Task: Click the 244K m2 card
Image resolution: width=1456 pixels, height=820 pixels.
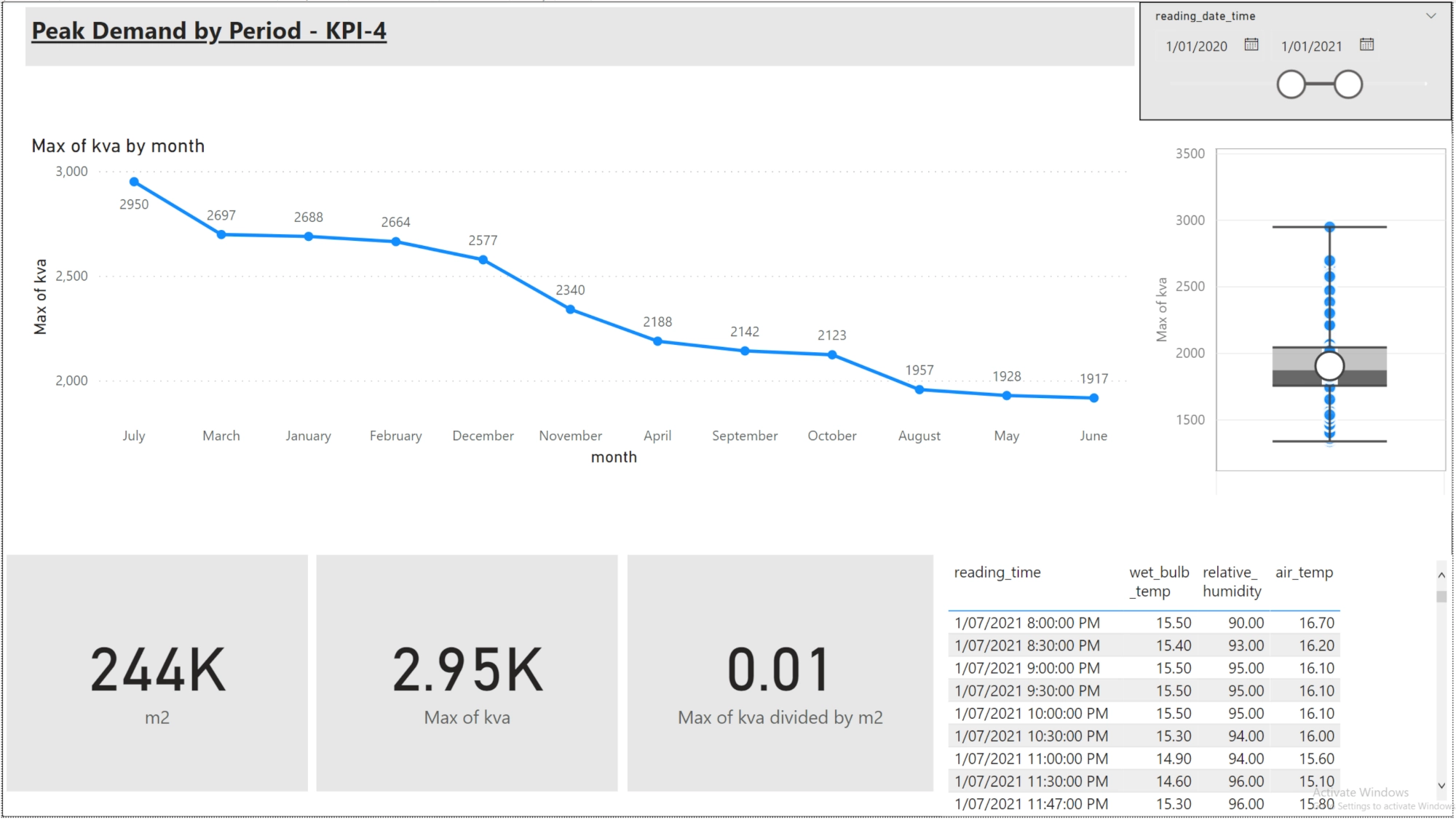Action: 157,673
